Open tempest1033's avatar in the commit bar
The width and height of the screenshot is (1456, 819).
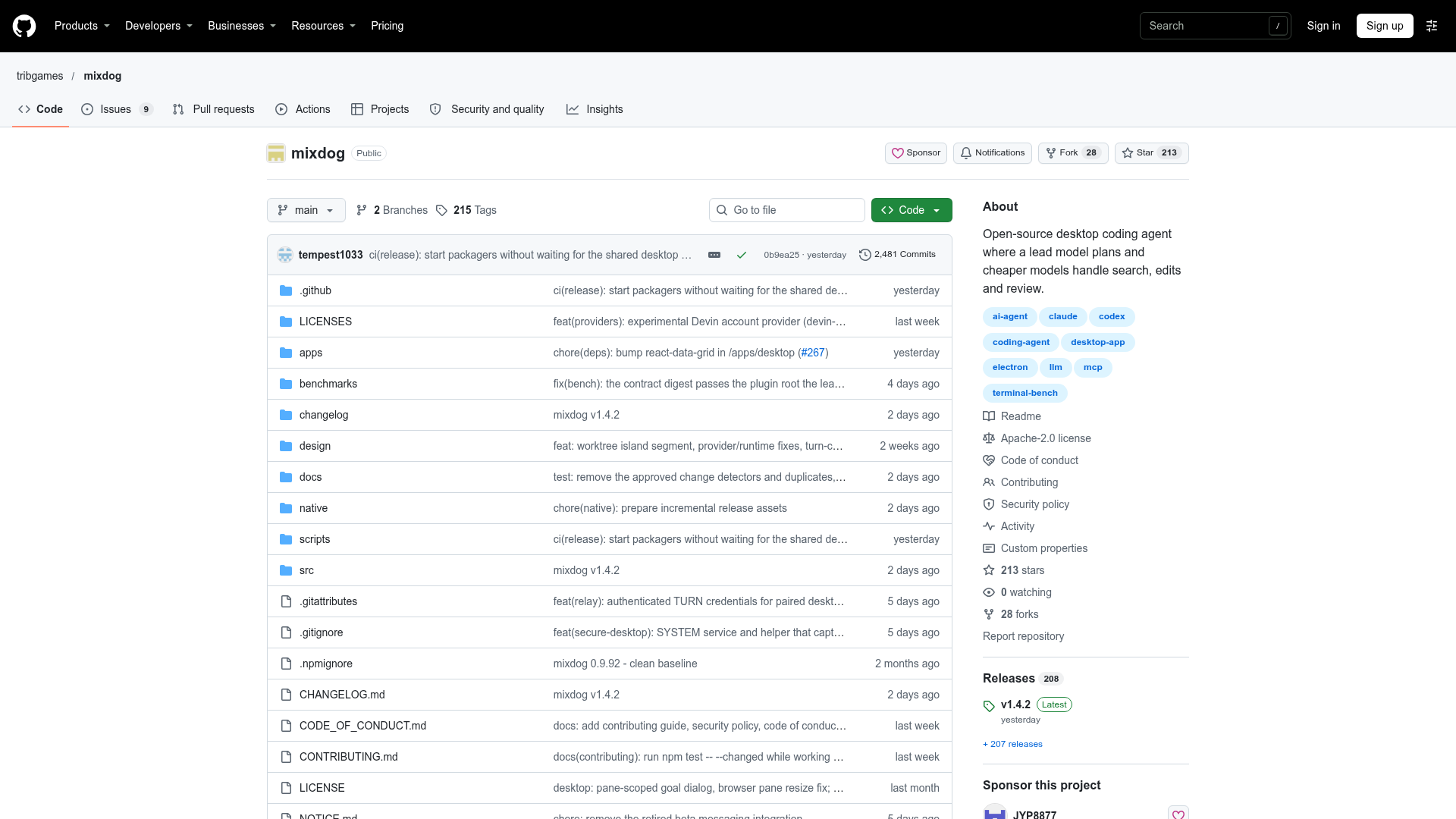pyautogui.click(x=285, y=255)
